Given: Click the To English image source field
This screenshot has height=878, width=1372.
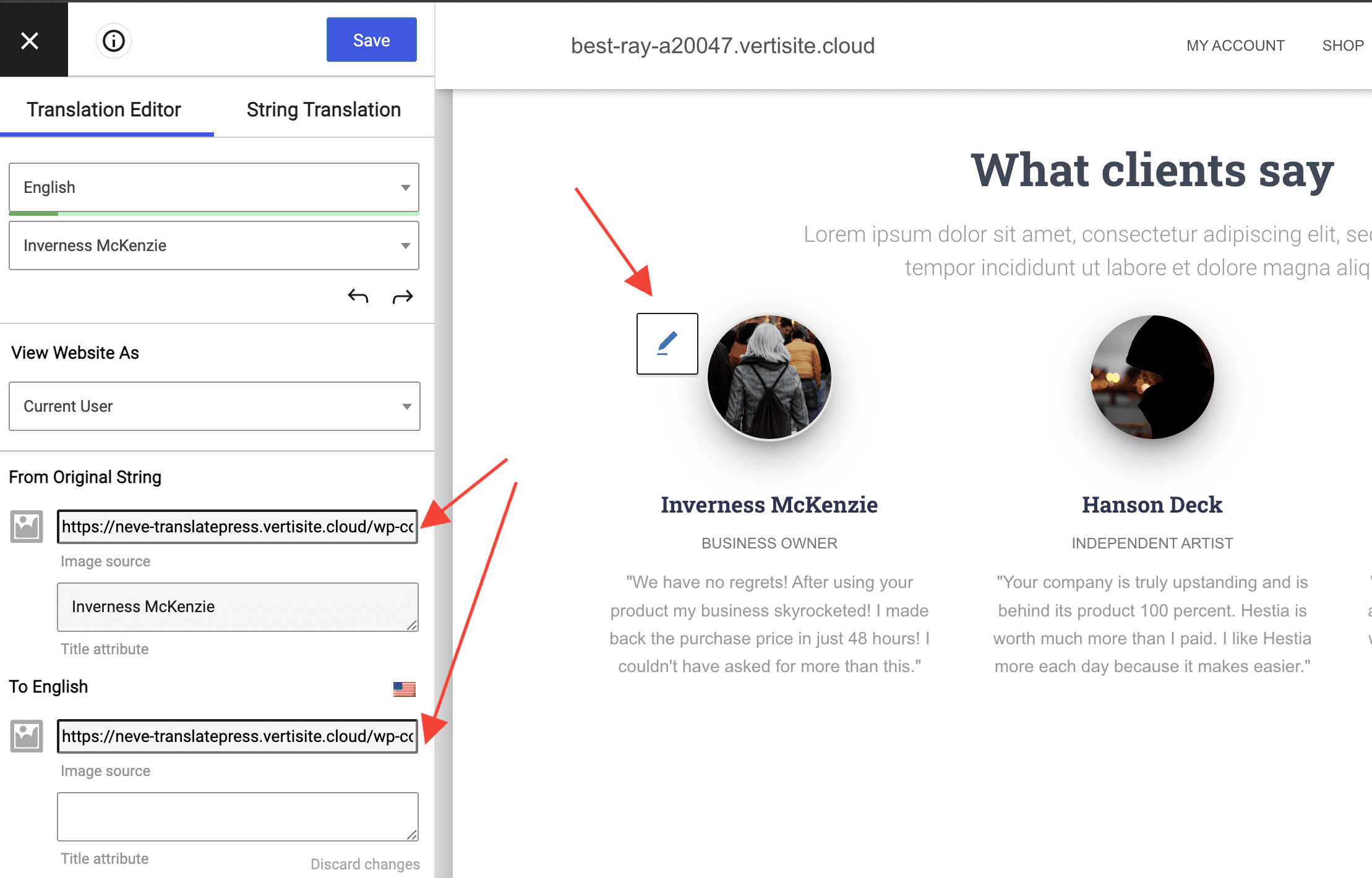Looking at the screenshot, I should 238,736.
